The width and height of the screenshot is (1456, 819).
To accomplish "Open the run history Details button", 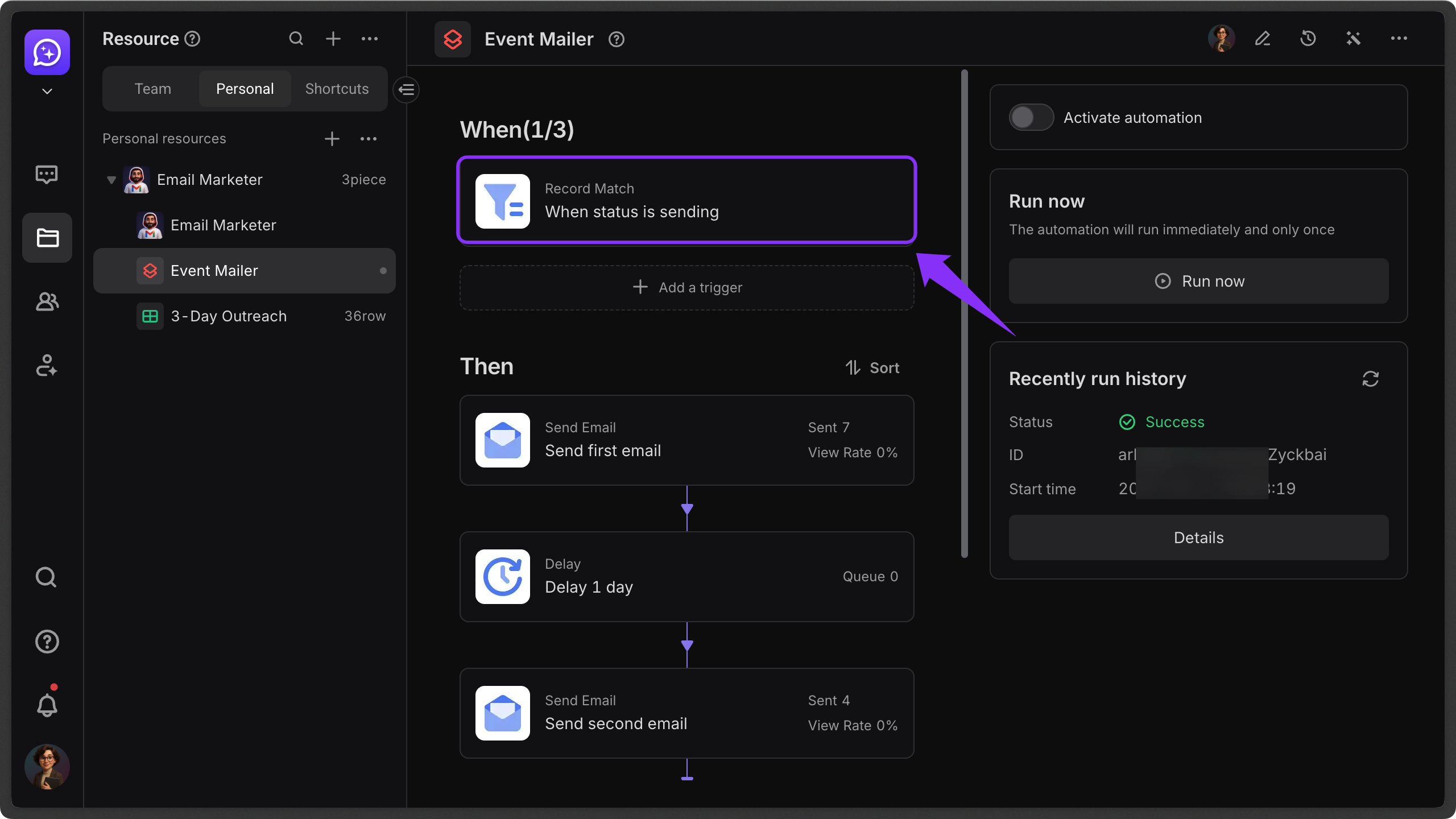I will [x=1199, y=537].
